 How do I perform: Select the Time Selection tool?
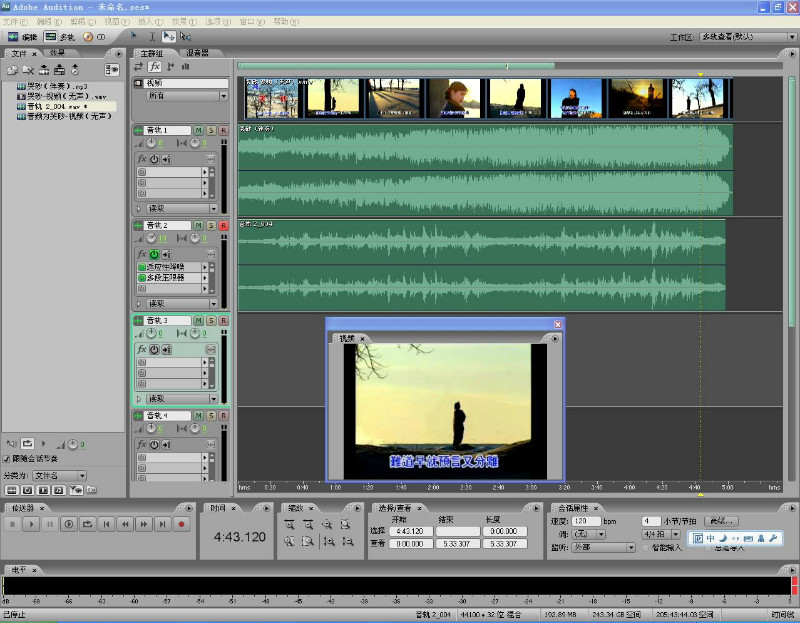click(x=150, y=37)
